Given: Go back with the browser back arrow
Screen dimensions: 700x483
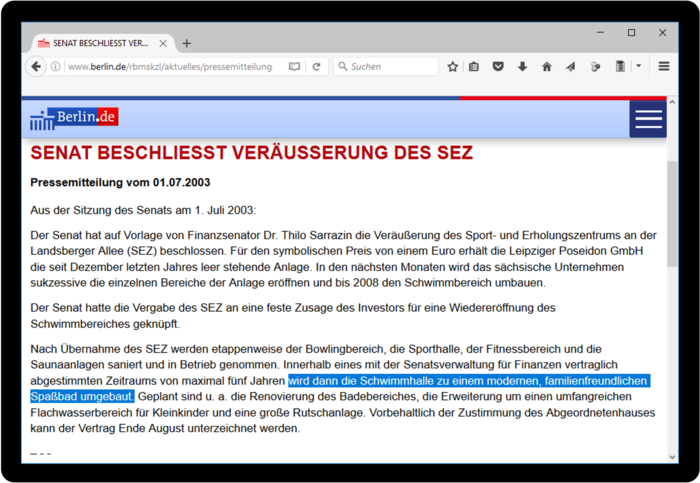Looking at the screenshot, I should pyautogui.click(x=36, y=67).
